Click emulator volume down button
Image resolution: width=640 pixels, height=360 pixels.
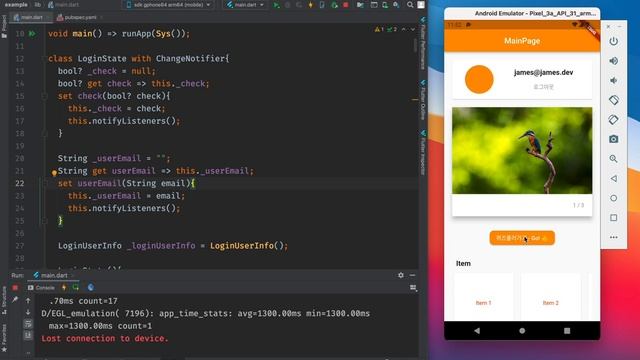point(613,80)
